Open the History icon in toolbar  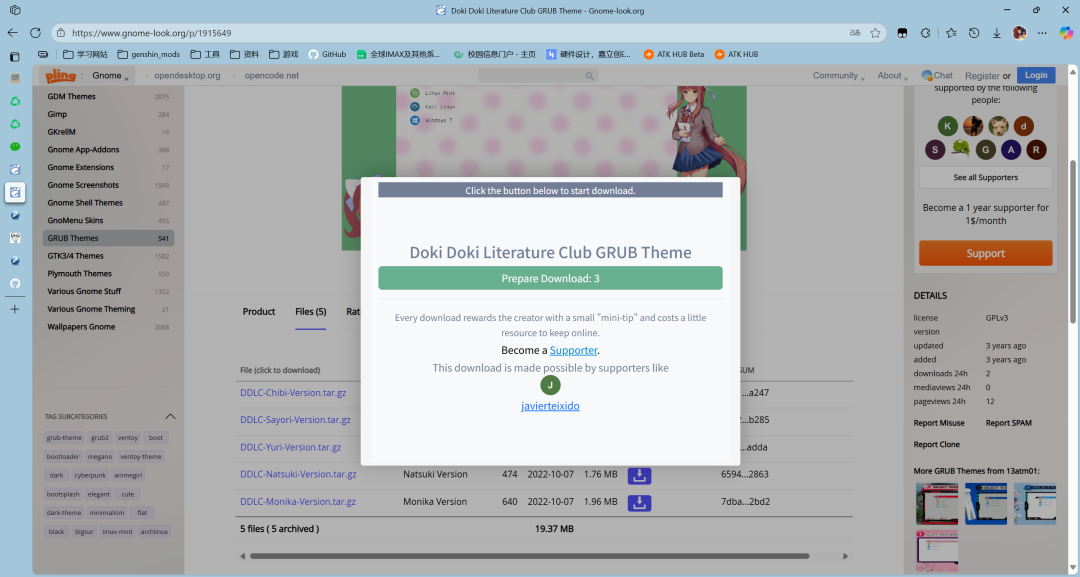973,32
